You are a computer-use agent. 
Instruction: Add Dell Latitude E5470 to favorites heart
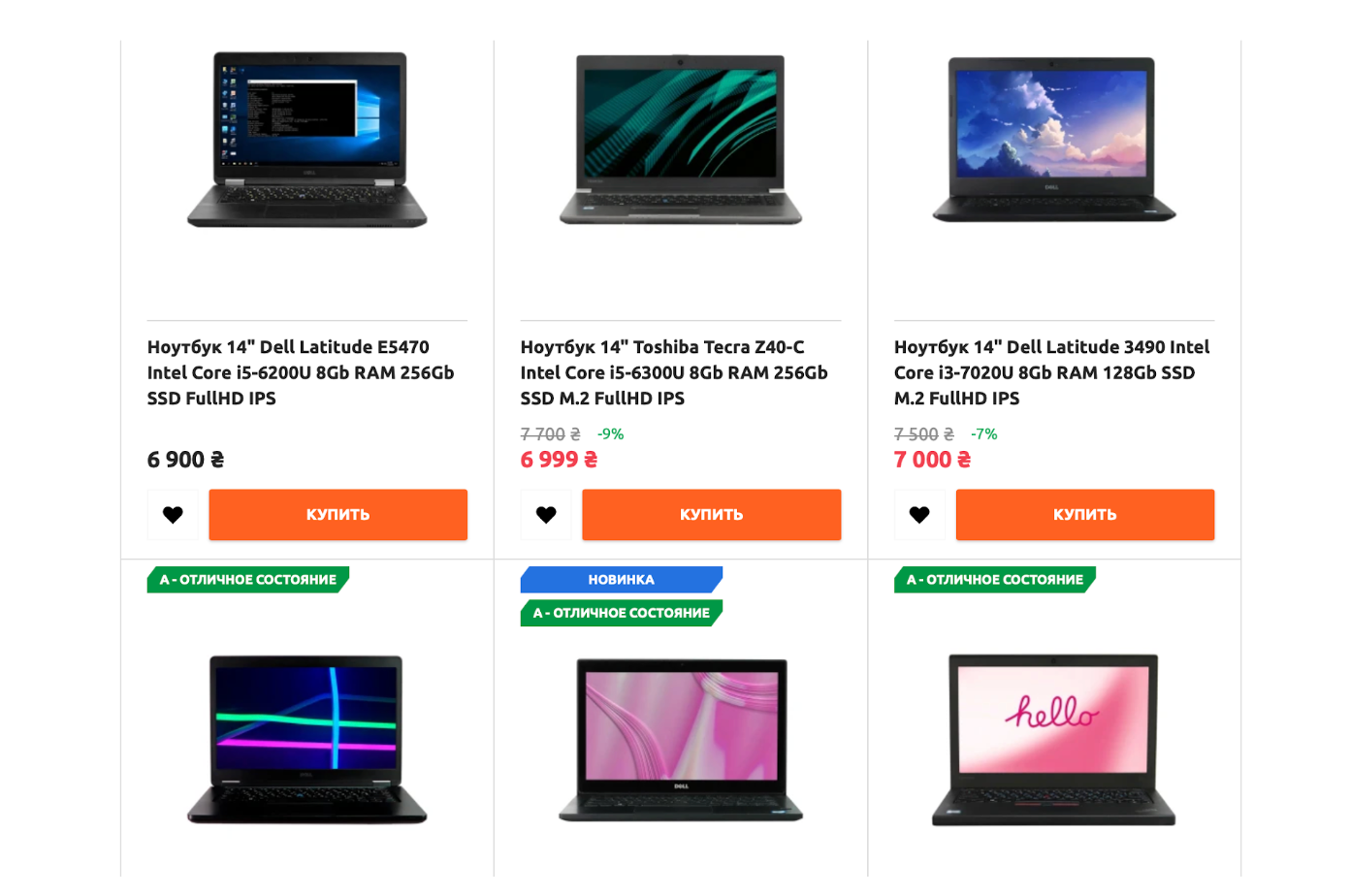tap(173, 515)
